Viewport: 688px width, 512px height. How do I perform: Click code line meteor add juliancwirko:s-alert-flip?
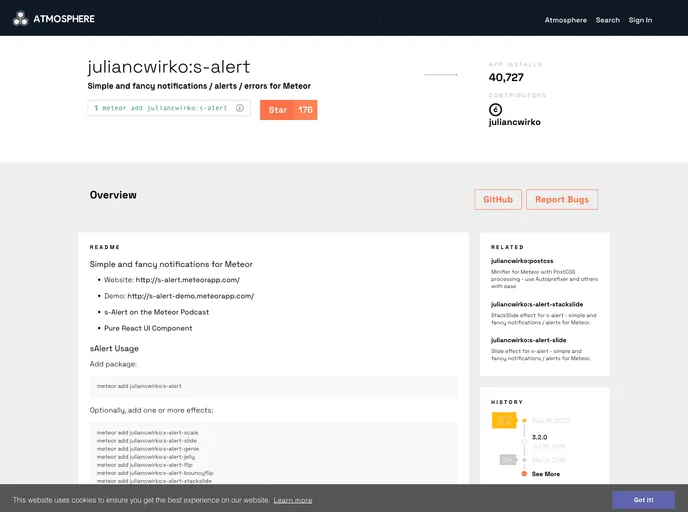pyautogui.click(x=144, y=465)
